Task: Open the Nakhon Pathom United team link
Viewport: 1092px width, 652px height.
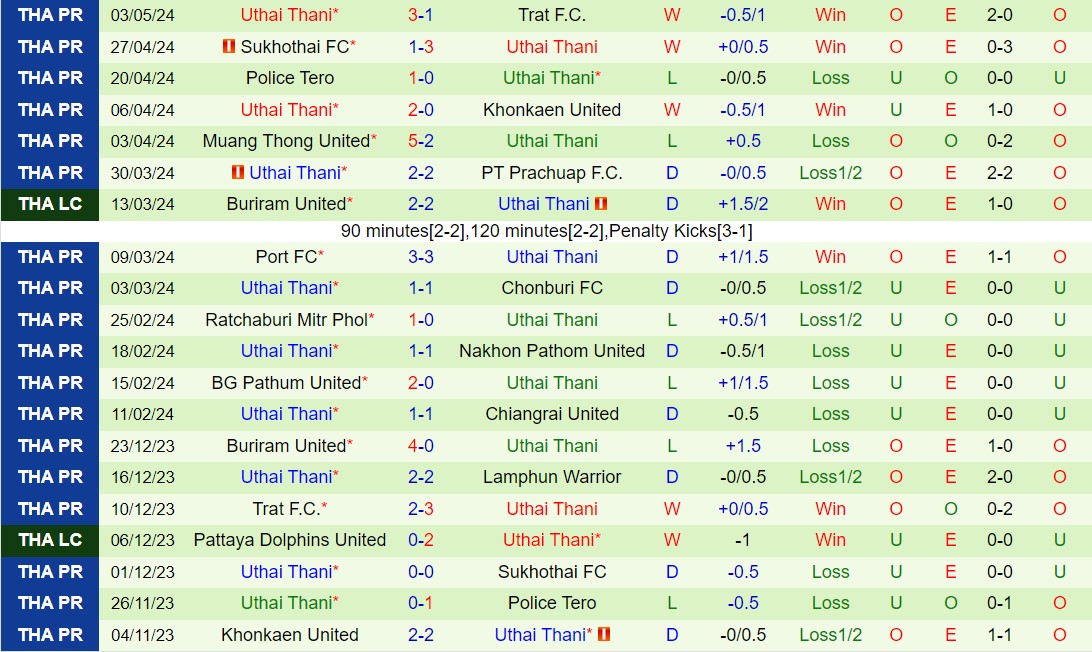Action: pos(552,351)
